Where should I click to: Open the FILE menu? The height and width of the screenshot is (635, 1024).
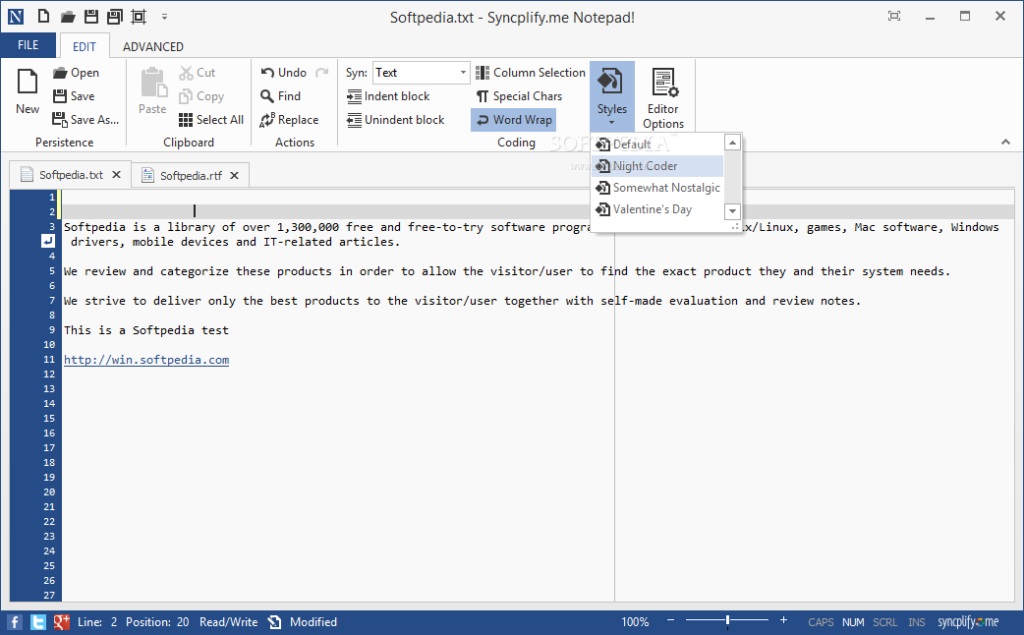(28, 46)
